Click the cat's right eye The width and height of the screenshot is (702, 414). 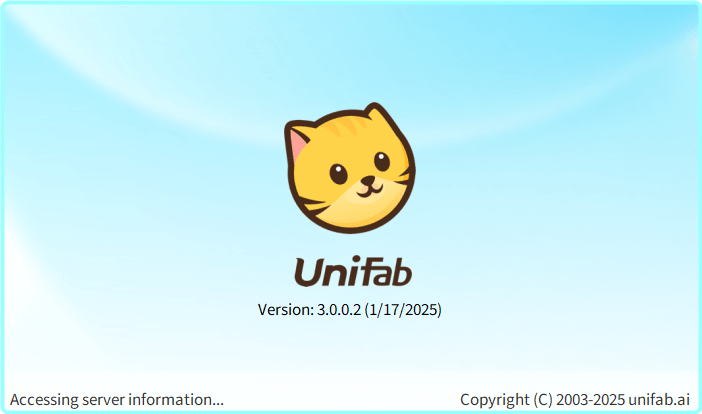381,161
